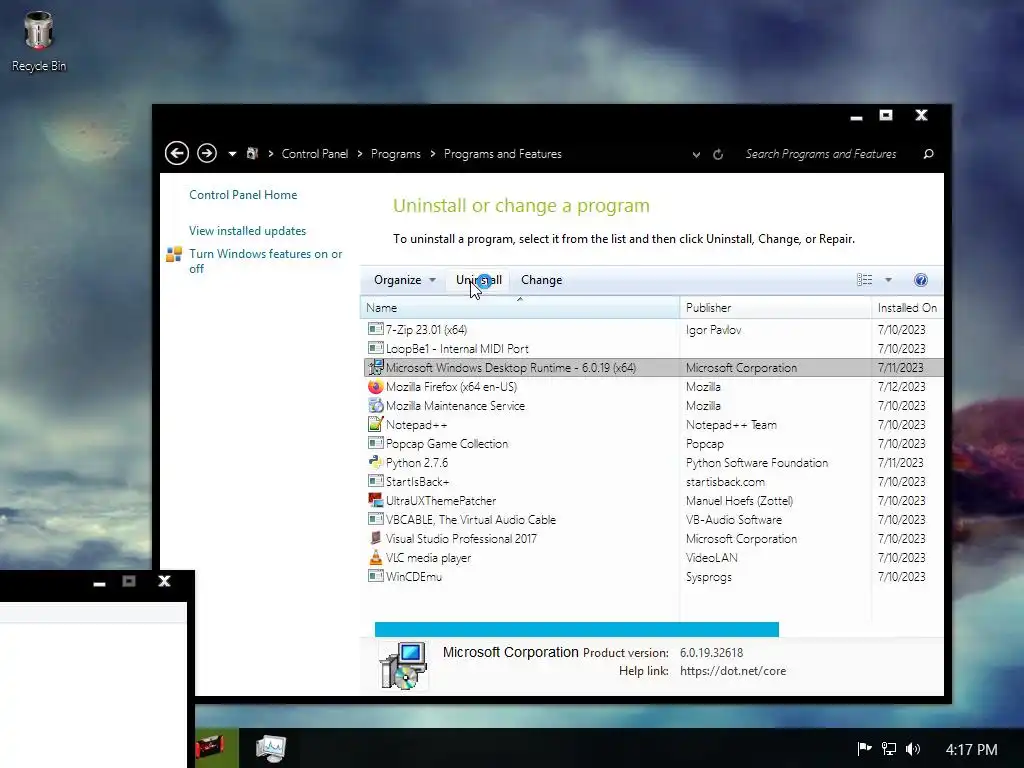Click the 4:17 PM taskbar clock
Image resolution: width=1024 pixels, height=768 pixels.
pyautogui.click(x=971, y=749)
